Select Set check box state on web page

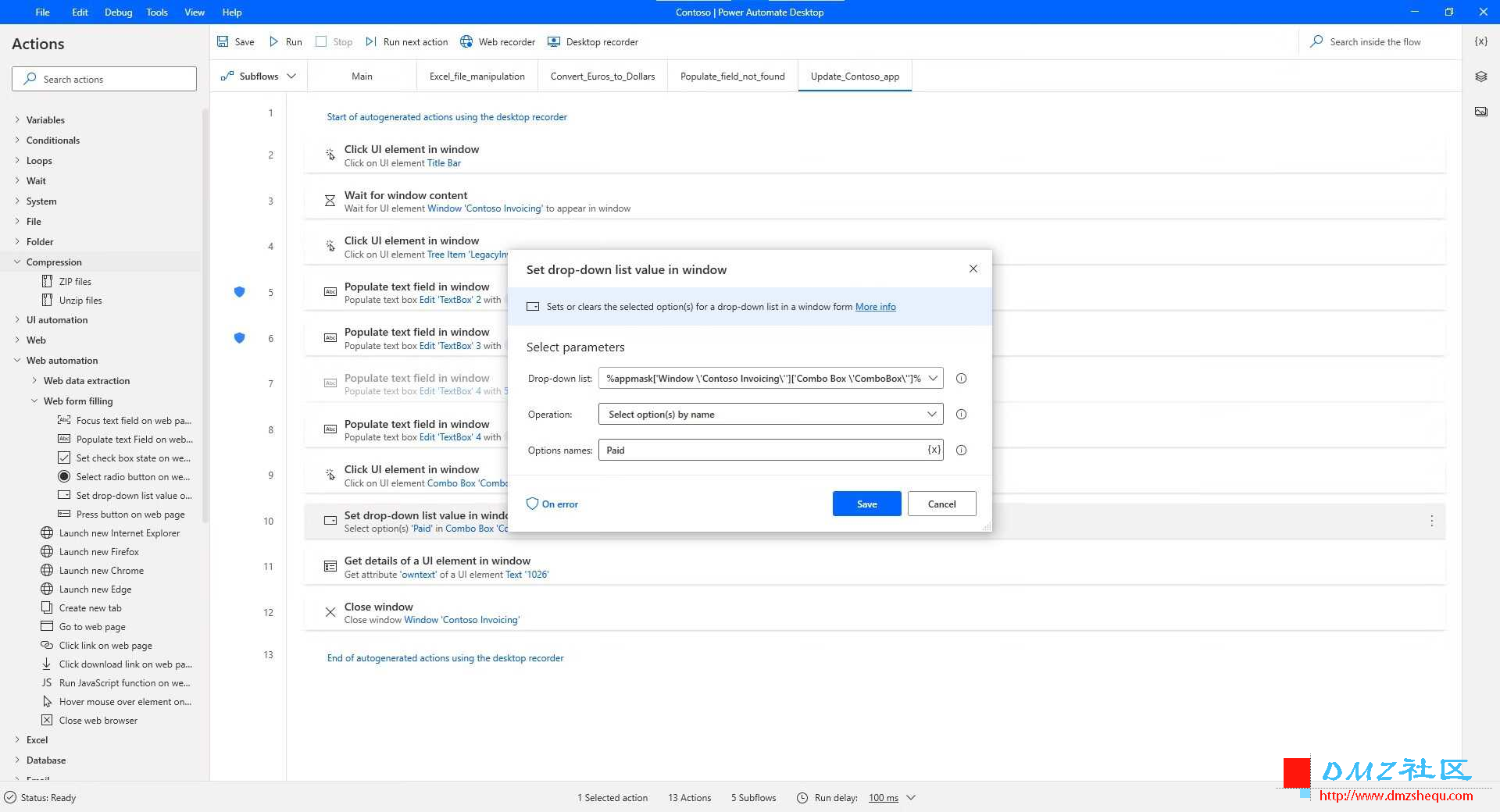[x=133, y=458]
